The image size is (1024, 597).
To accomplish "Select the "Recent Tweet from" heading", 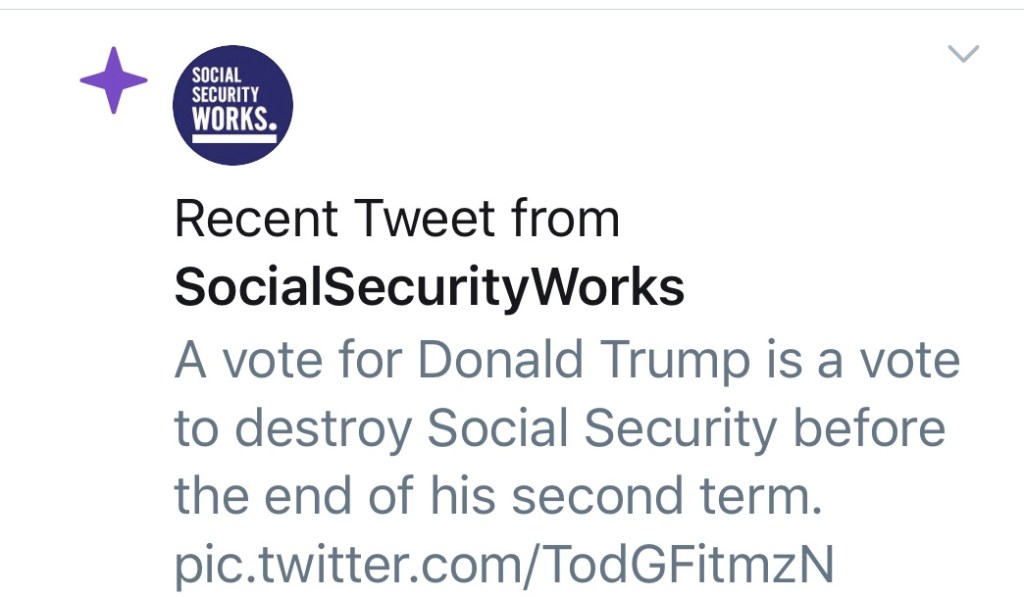I will (x=397, y=219).
